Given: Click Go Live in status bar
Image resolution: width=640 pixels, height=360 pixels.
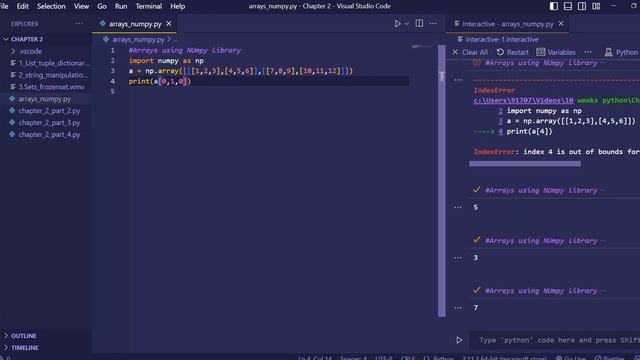Looking at the screenshot, I should click(x=571, y=358).
